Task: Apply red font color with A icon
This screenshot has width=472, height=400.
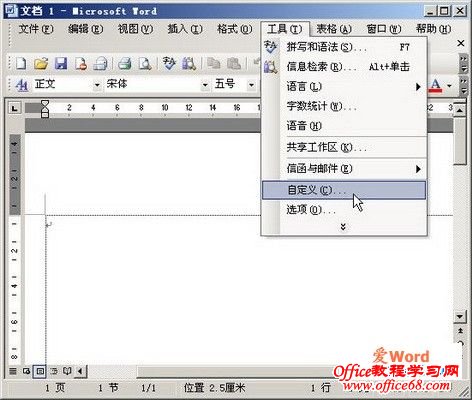Action: click(x=436, y=86)
